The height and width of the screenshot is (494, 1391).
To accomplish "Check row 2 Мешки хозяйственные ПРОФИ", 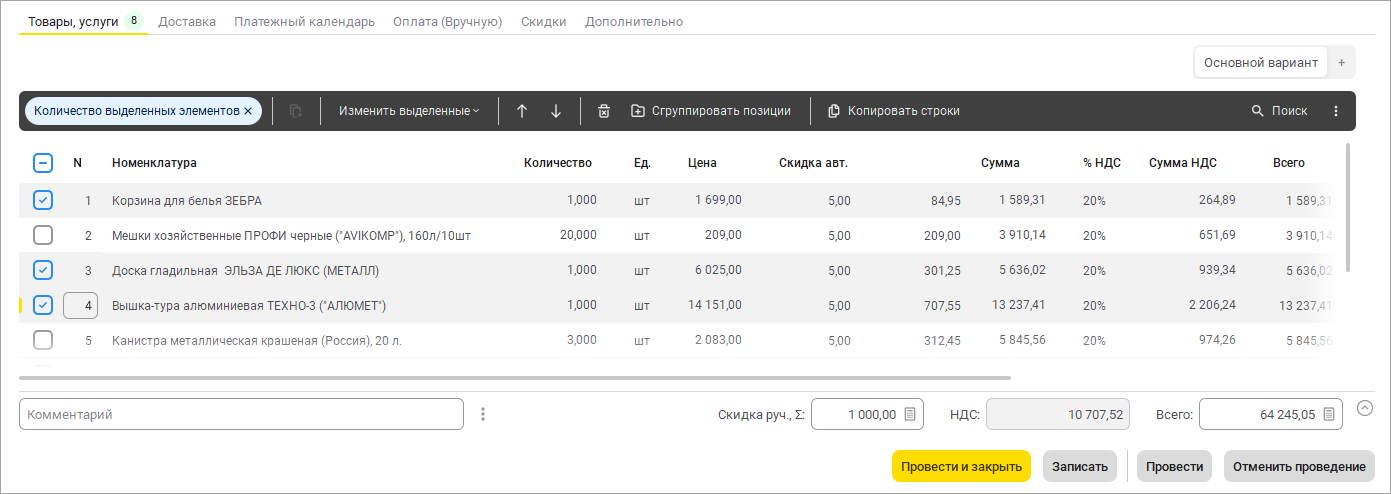I will tap(43, 235).
